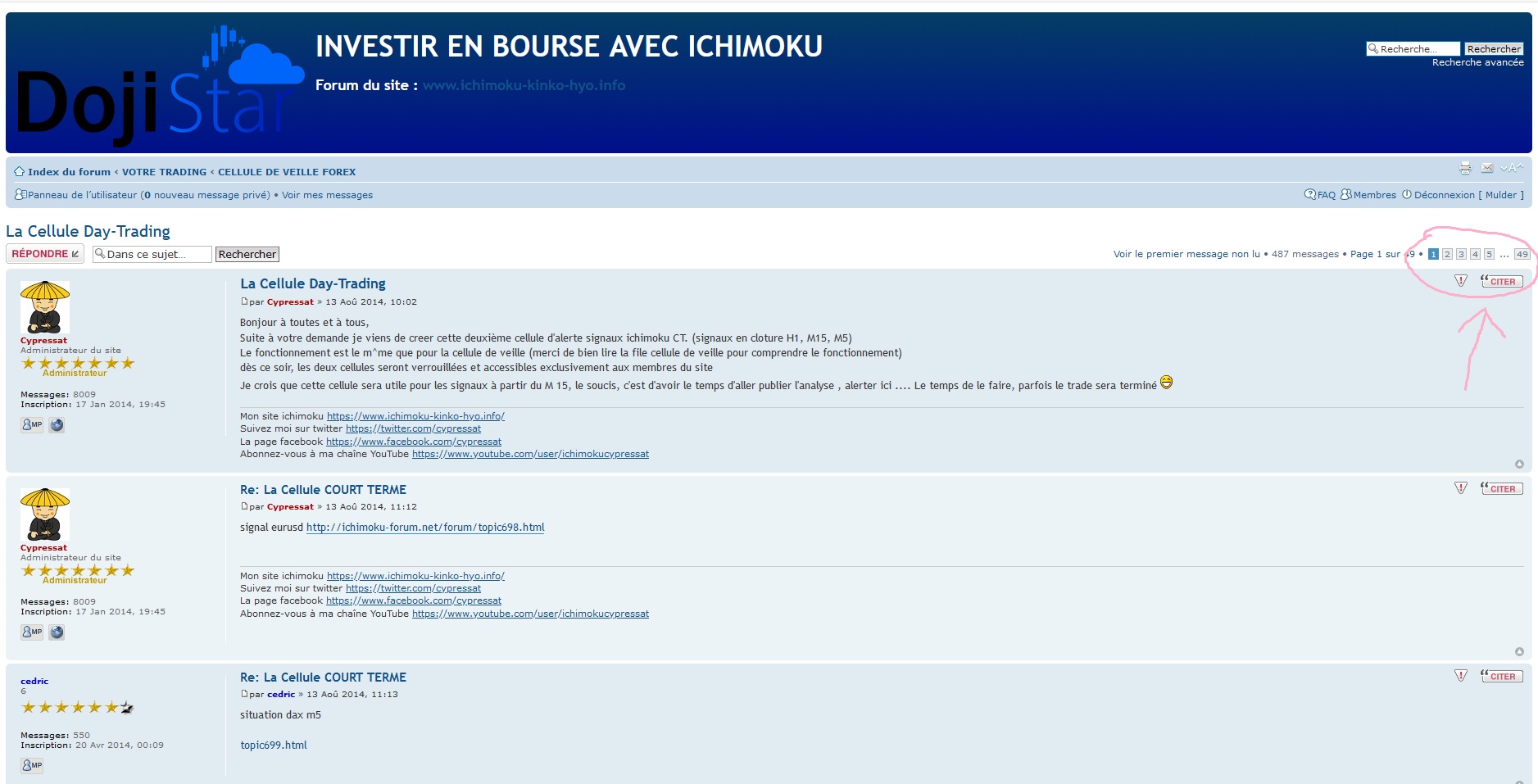Viewport: 1538px width, 784px height.
Task: Focus the header 'Recherche…' search field
Action: pyautogui.click(x=1413, y=49)
